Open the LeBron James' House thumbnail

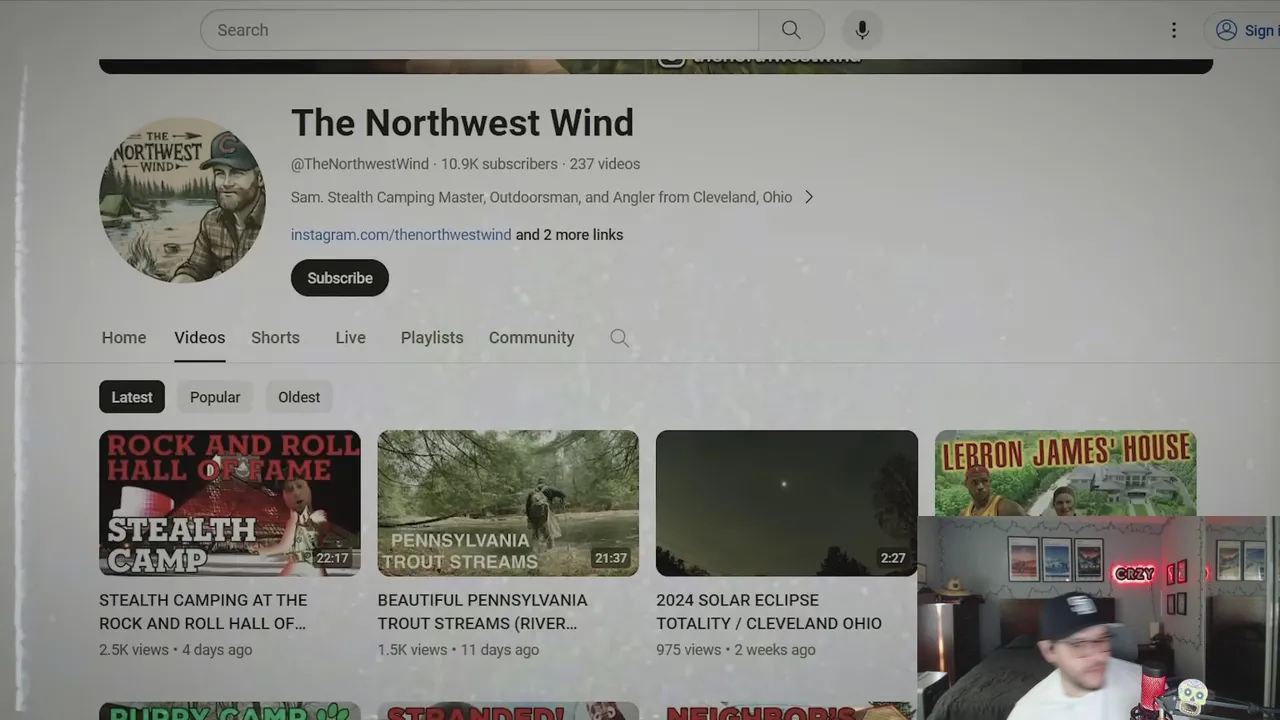tap(1065, 473)
